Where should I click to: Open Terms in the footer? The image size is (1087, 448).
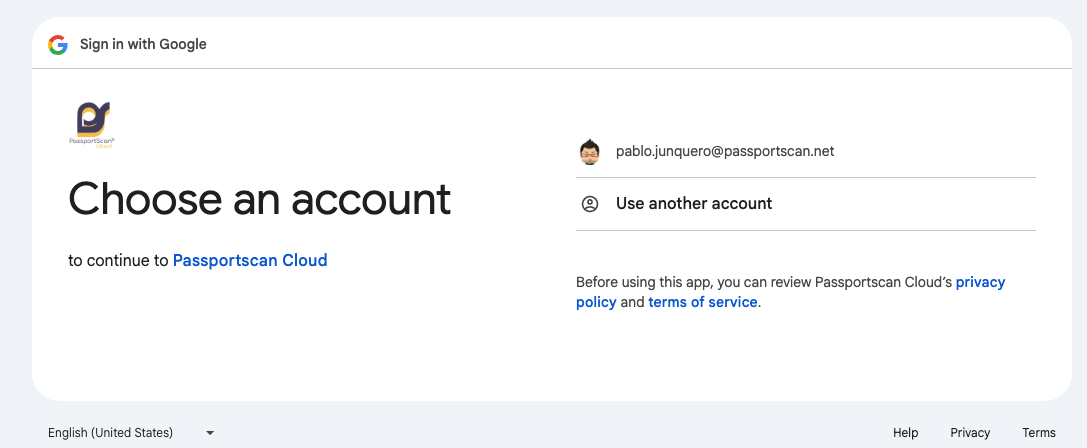point(1039,433)
